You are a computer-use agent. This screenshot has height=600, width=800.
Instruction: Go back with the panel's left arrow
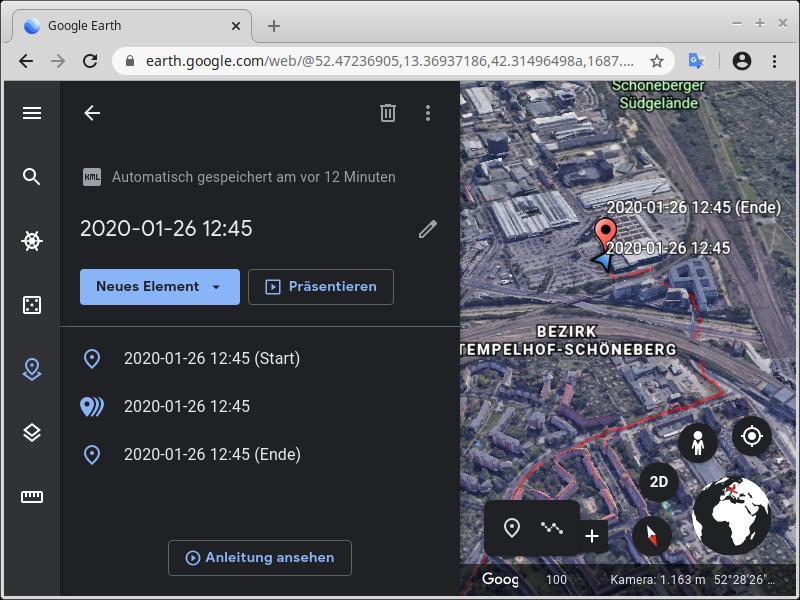(x=92, y=113)
